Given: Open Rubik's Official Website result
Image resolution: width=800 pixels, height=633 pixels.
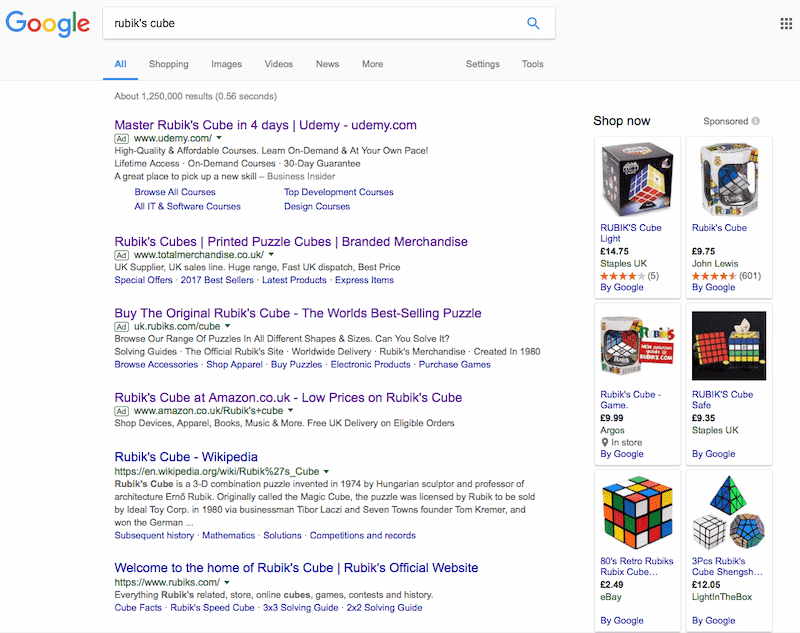Looking at the screenshot, I should (296, 568).
